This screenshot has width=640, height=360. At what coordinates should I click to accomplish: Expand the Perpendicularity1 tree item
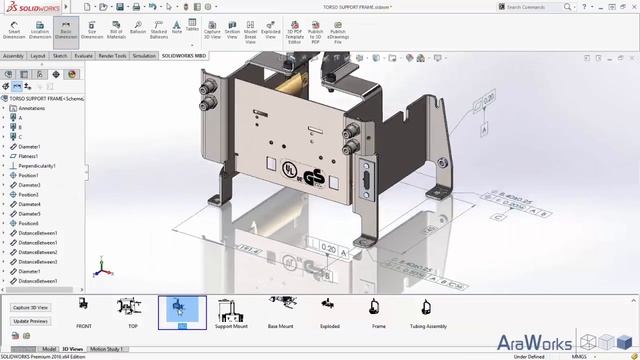click(x=4, y=166)
